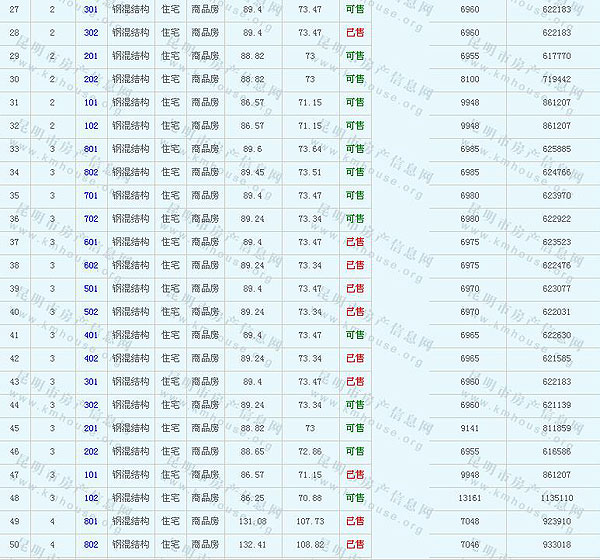Open room 702 details link
Viewport: 600px width, 560px height.
click(x=91, y=218)
